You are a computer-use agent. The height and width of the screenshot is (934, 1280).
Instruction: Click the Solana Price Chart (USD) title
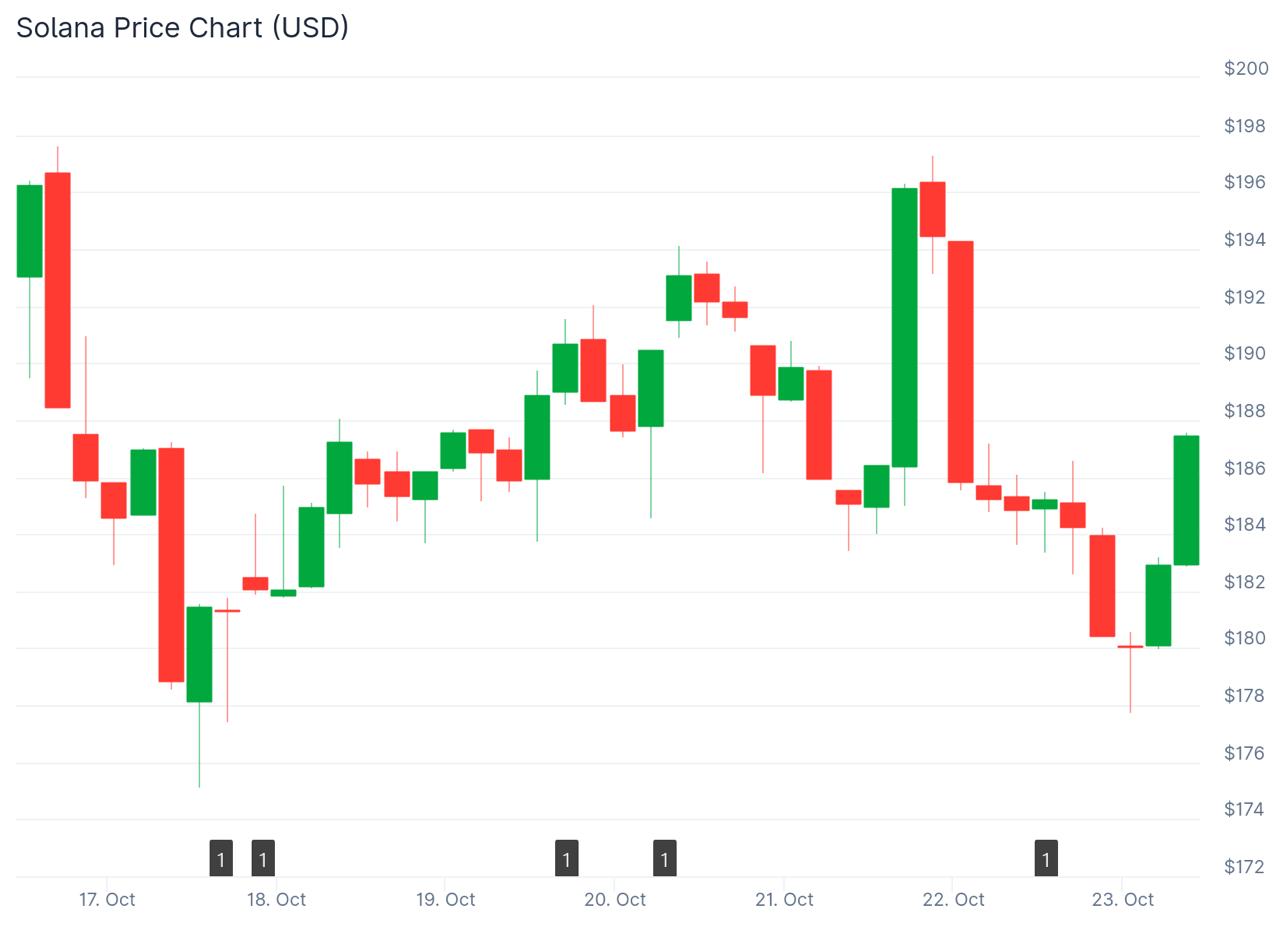pyautogui.click(x=183, y=28)
